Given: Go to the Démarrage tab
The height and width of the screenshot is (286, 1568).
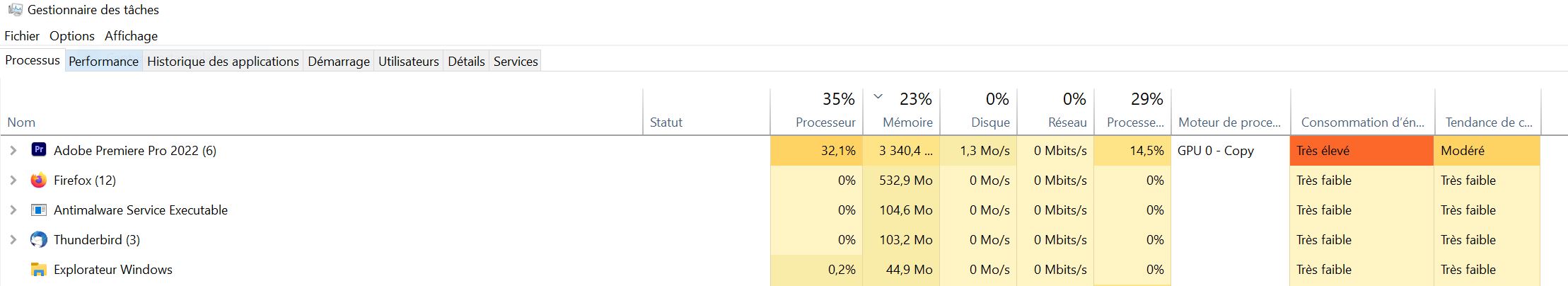Looking at the screenshot, I should 339,61.
